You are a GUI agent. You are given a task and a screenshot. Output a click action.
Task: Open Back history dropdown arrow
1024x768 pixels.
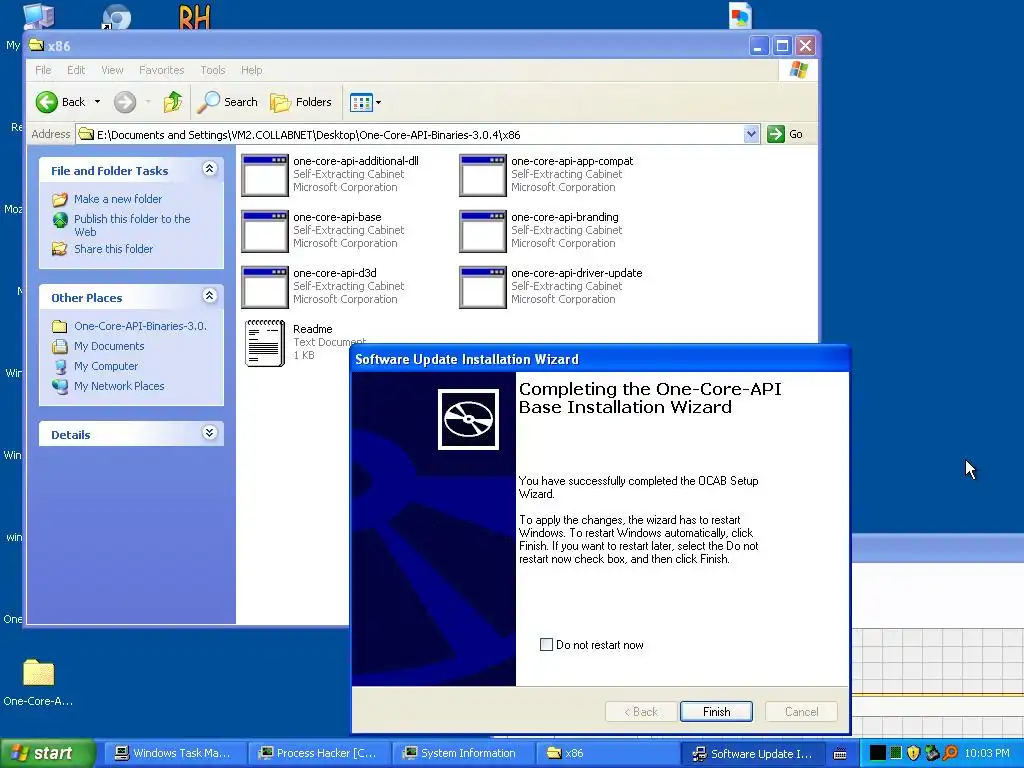(x=97, y=102)
